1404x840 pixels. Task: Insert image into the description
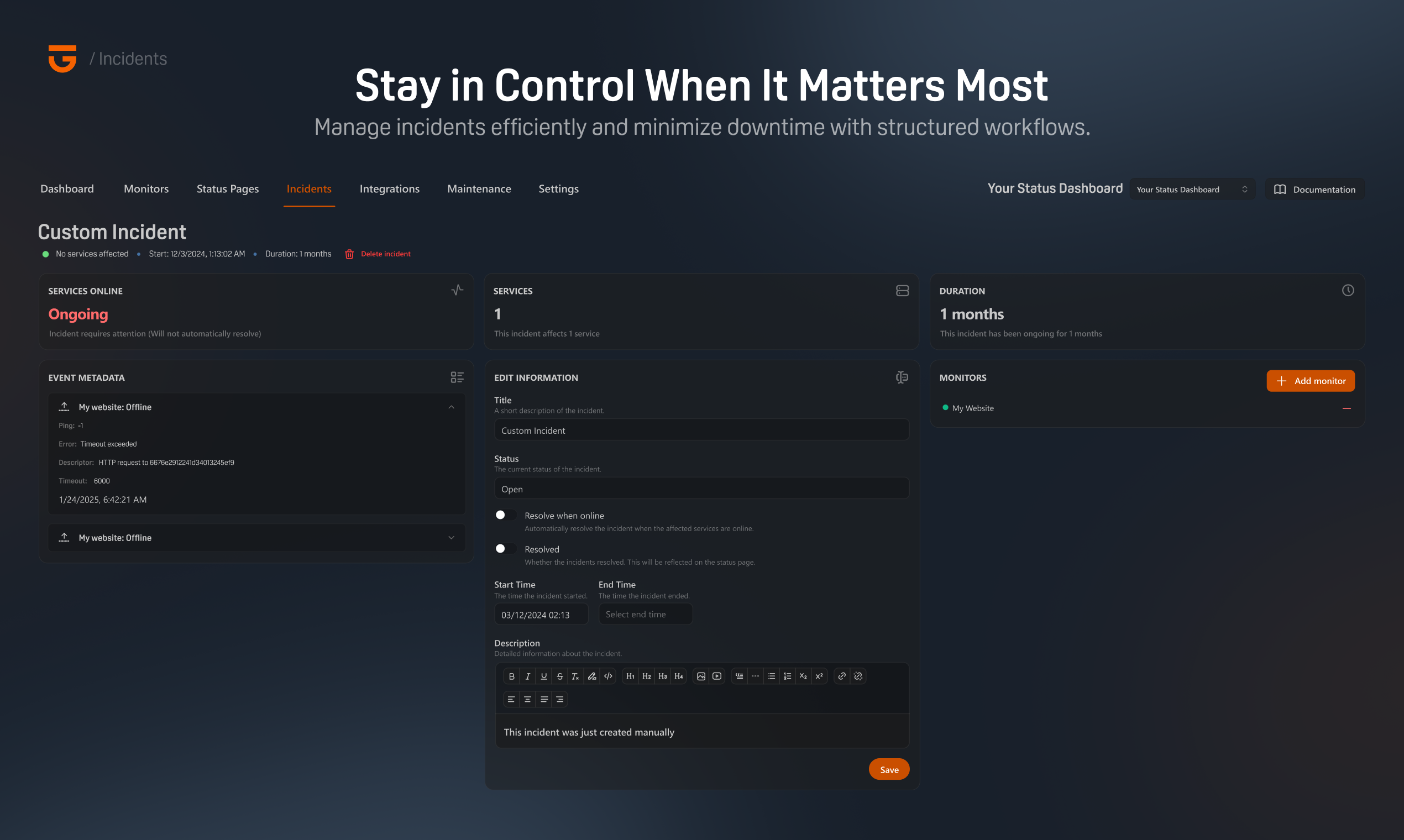[x=701, y=676]
